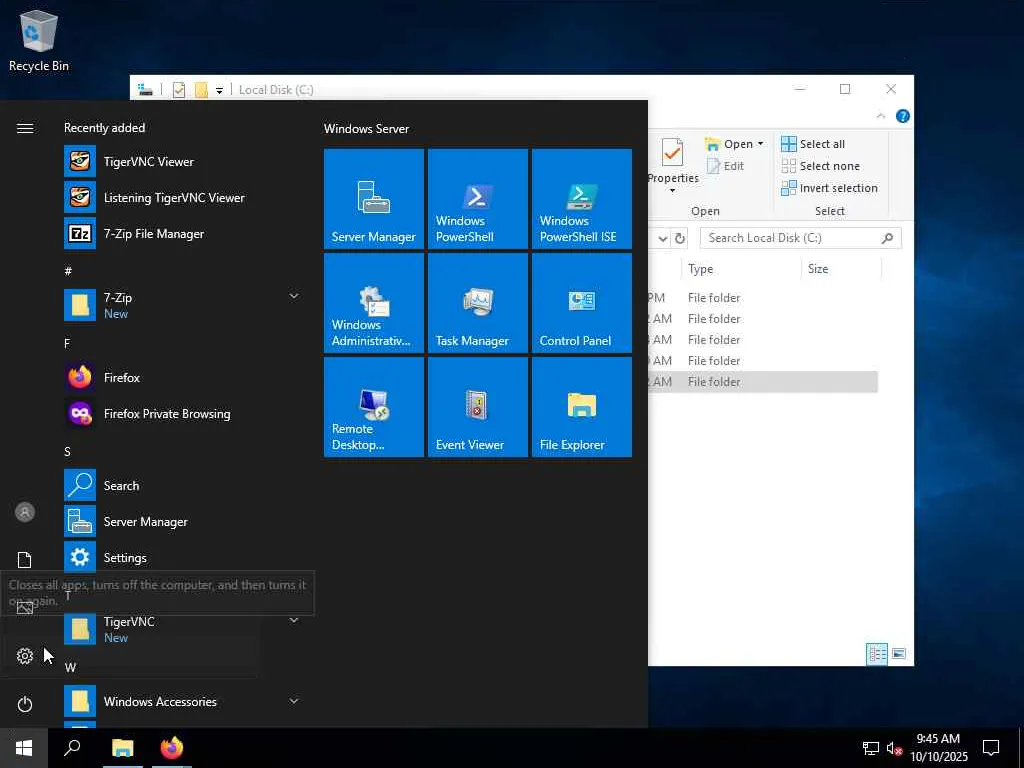Switch to Large icons view layout icon

(899, 654)
